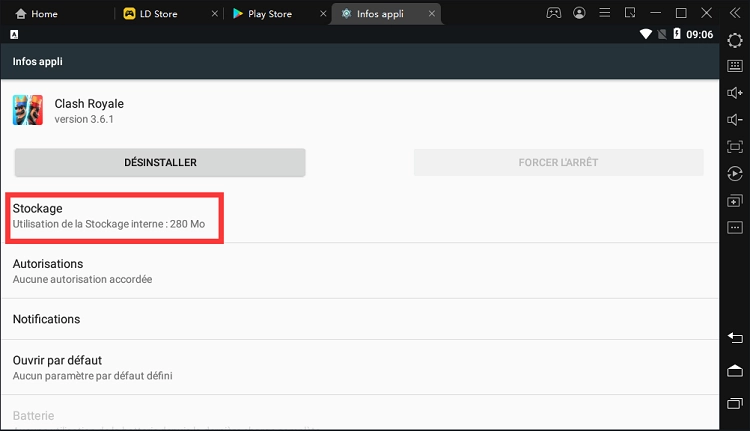
Task: Open the operation recorder icon
Action: coord(735,174)
